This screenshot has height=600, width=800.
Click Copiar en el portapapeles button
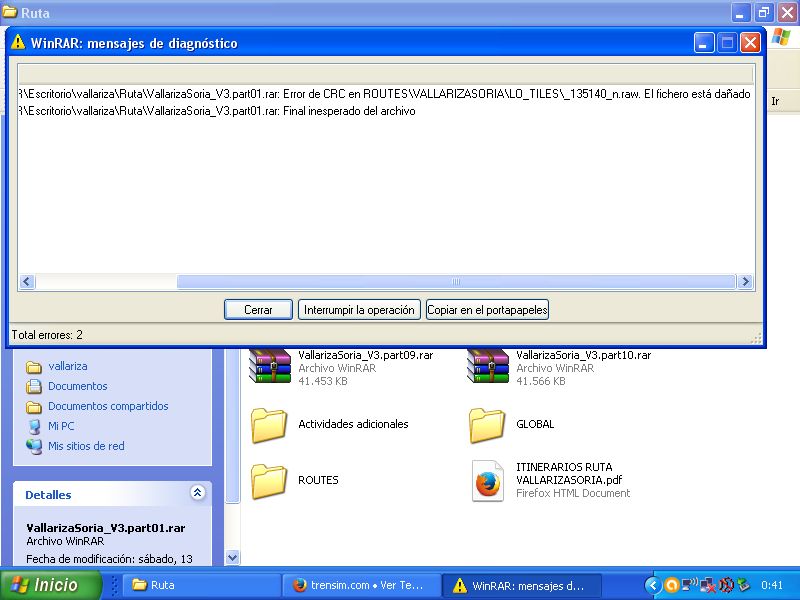coord(487,310)
